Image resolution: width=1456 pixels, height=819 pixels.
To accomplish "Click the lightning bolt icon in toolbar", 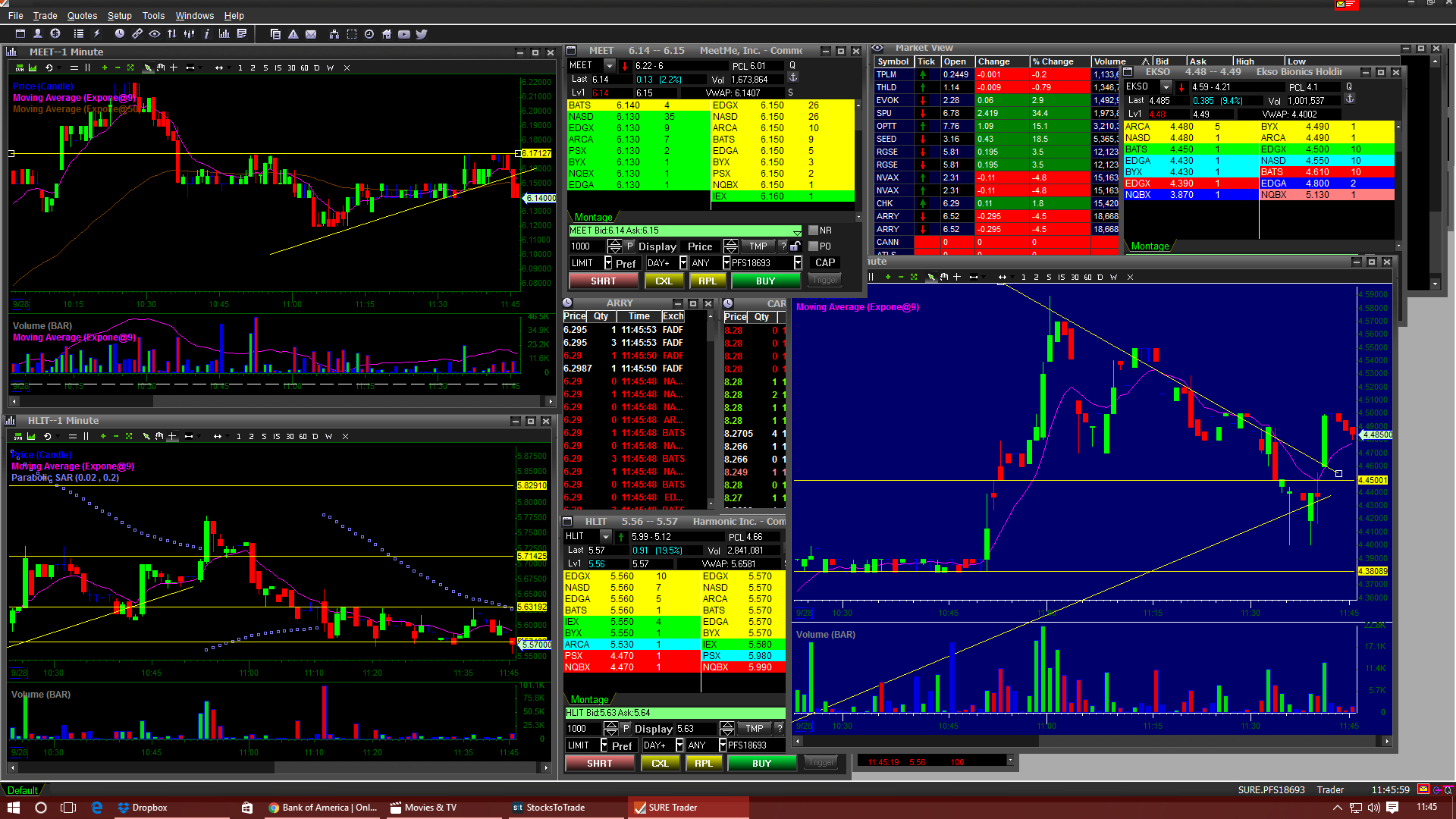I will [97, 34].
